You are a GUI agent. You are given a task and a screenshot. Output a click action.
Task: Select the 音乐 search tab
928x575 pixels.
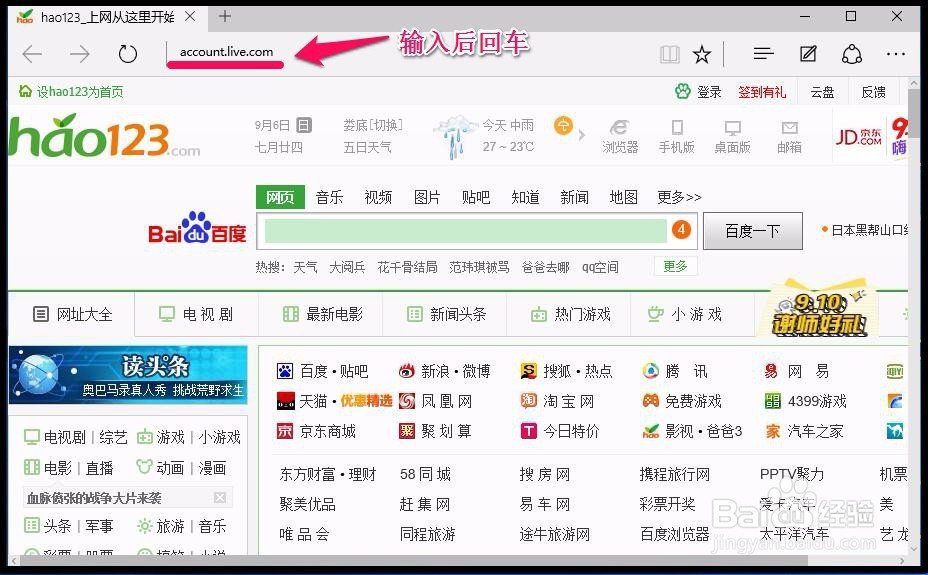tap(329, 197)
